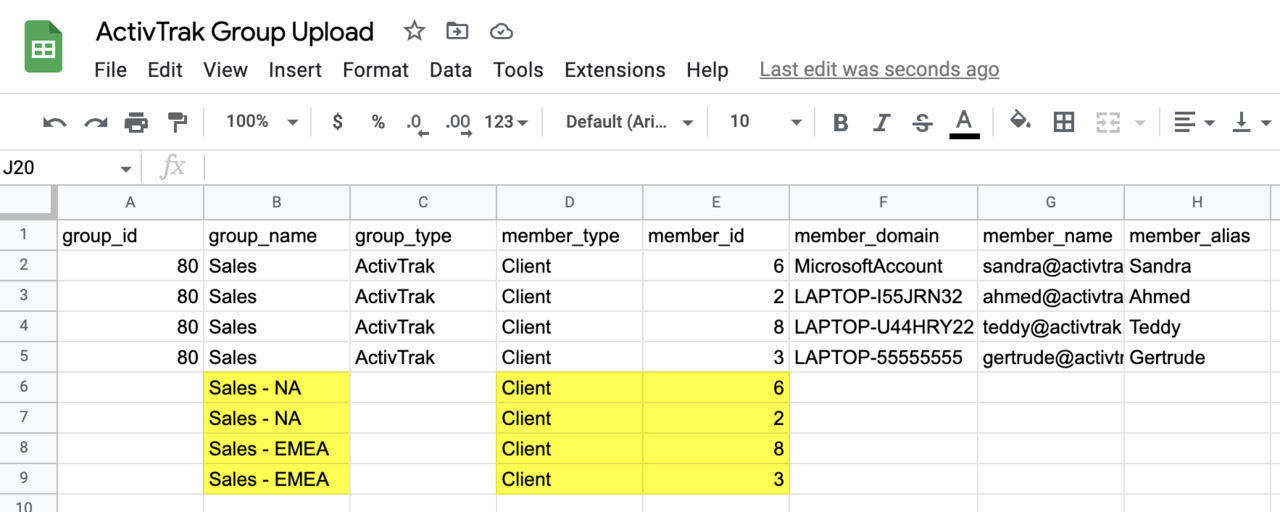Select row 6 header
This screenshot has width=1280, height=512.
(28, 388)
